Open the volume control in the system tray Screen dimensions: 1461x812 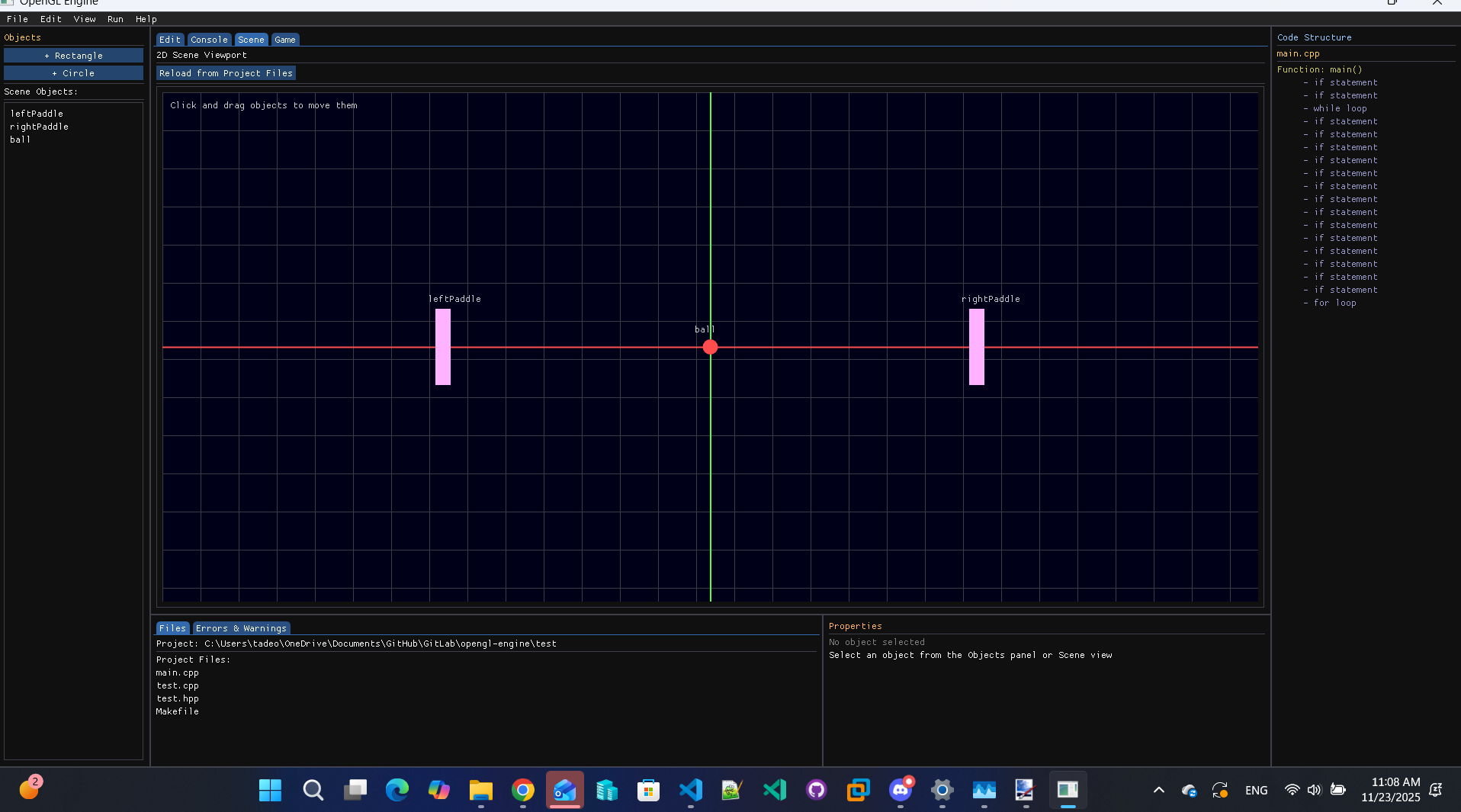pos(1315,790)
